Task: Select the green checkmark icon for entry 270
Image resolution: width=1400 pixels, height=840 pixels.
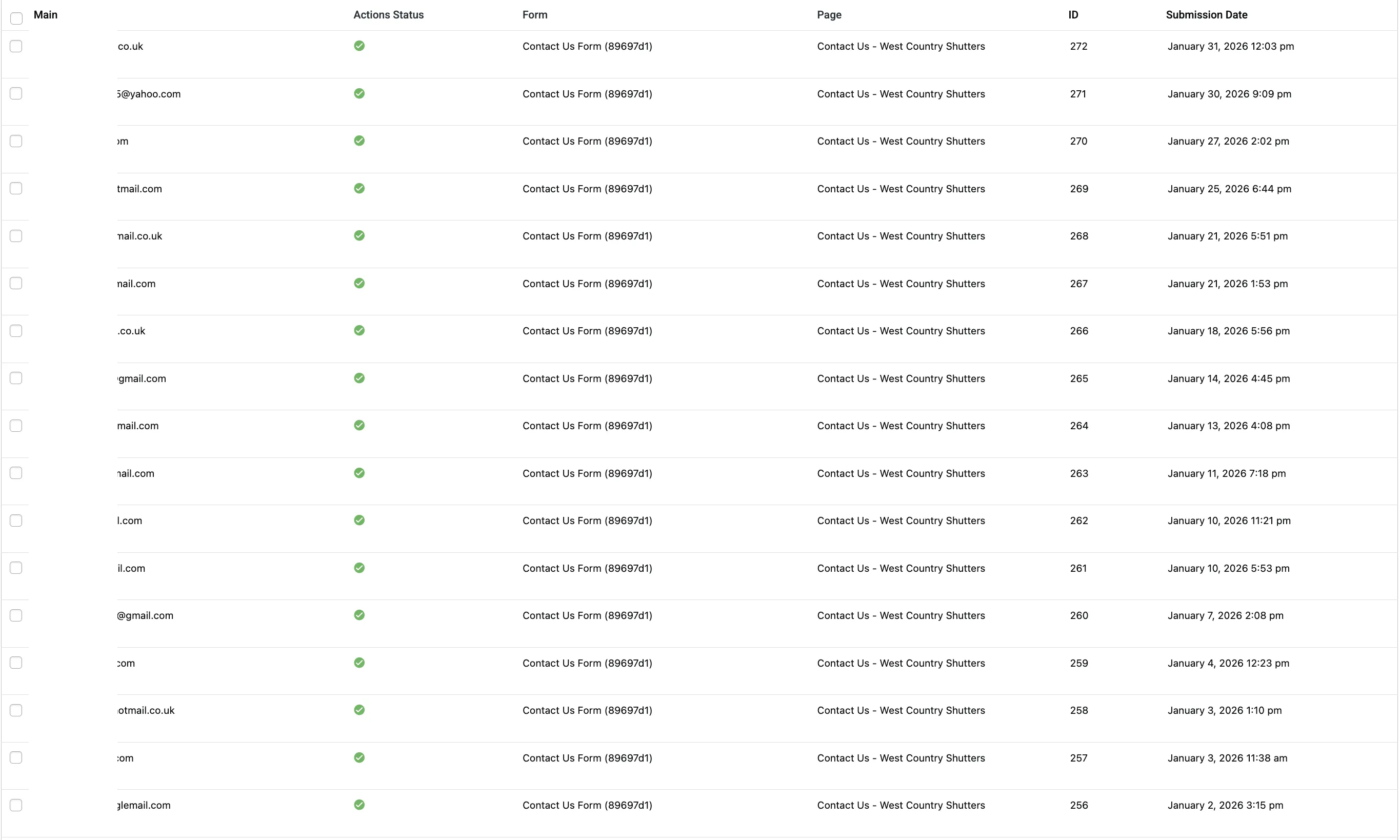Action: click(360, 141)
